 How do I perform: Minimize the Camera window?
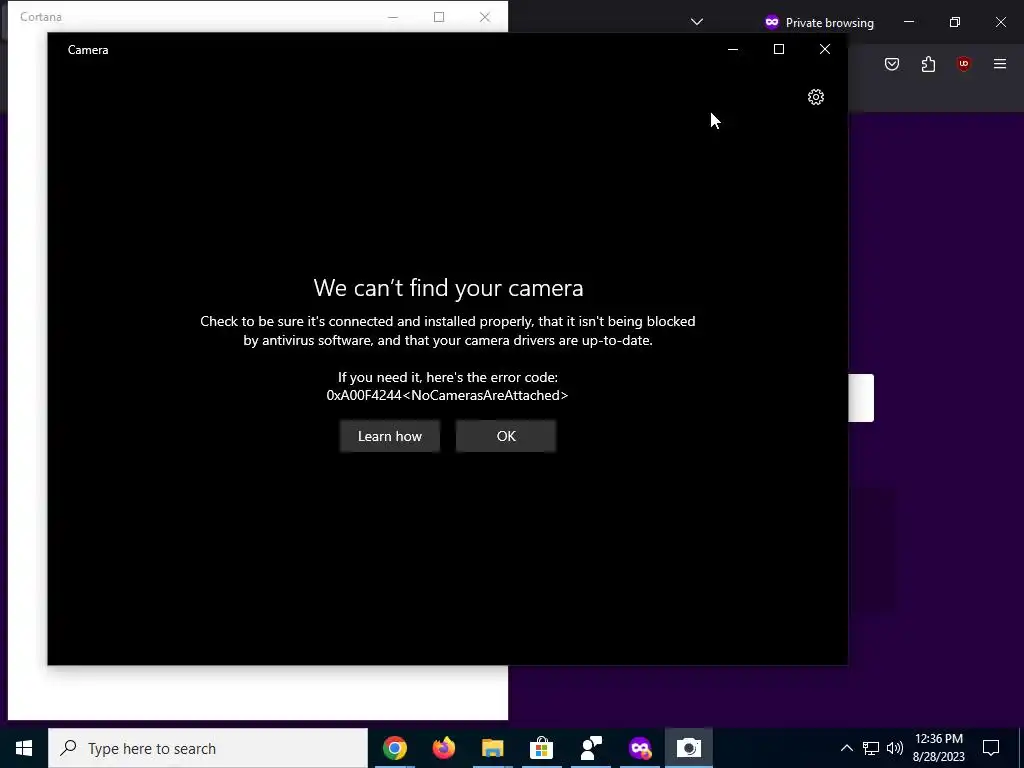(x=733, y=50)
